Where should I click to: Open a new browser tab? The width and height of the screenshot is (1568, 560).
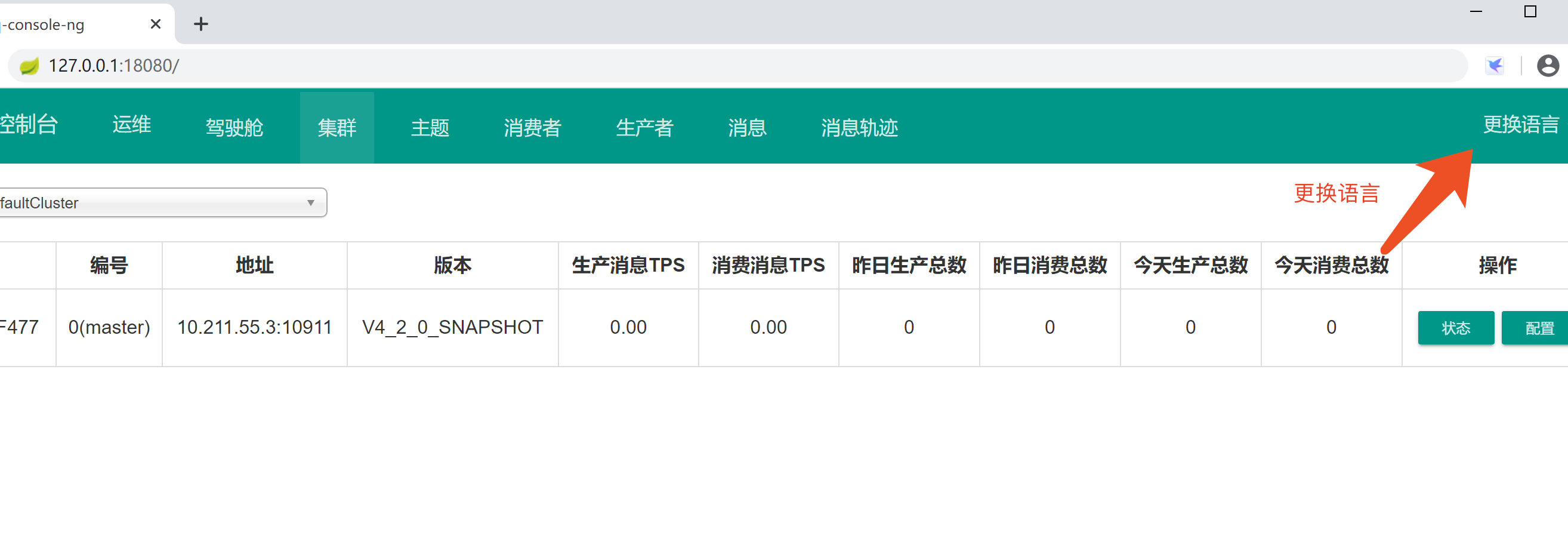(201, 24)
